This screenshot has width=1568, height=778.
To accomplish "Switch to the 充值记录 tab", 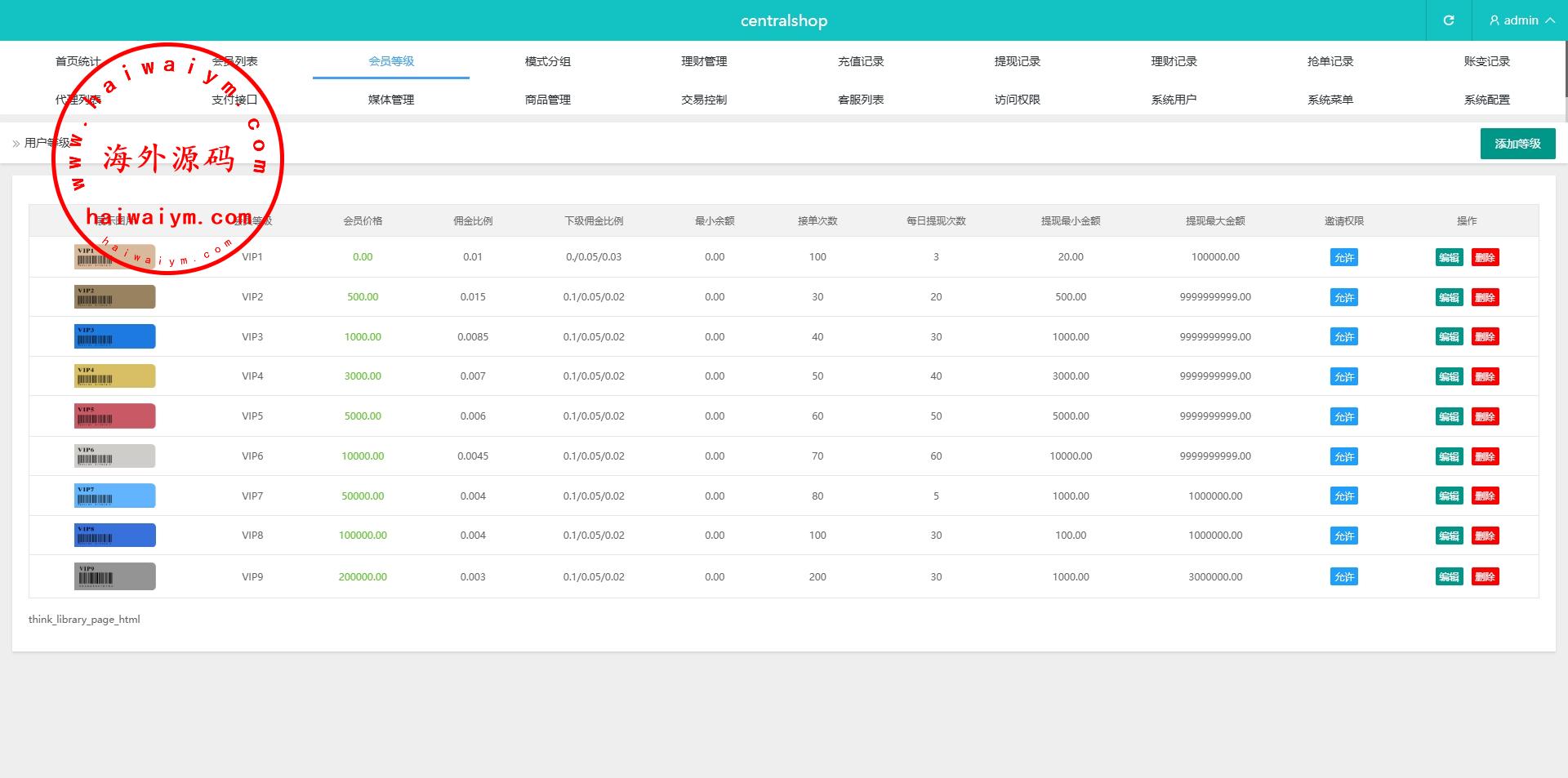I will tap(861, 61).
